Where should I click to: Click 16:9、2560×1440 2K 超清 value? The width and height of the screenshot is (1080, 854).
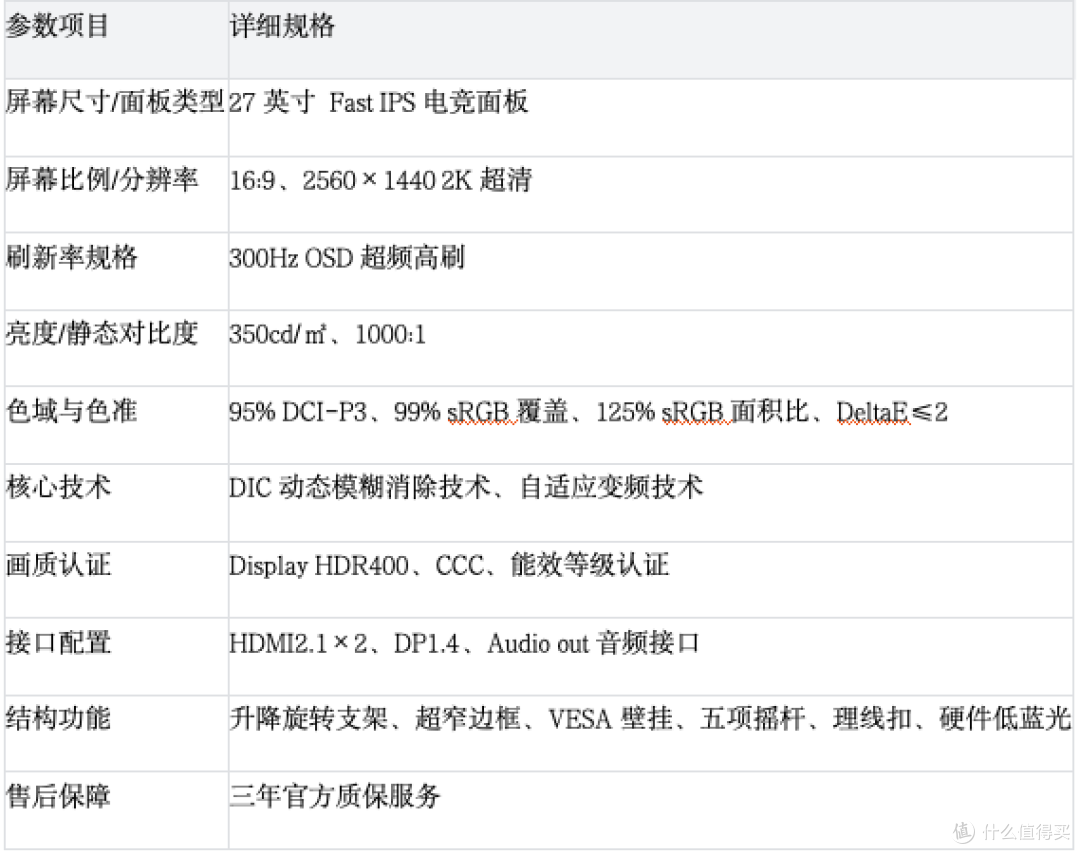[380, 180]
